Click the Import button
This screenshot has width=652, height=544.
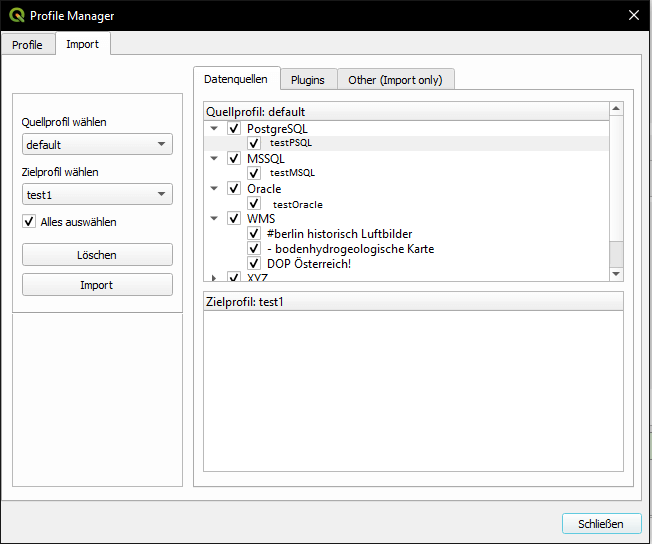click(x=97, y=285)
